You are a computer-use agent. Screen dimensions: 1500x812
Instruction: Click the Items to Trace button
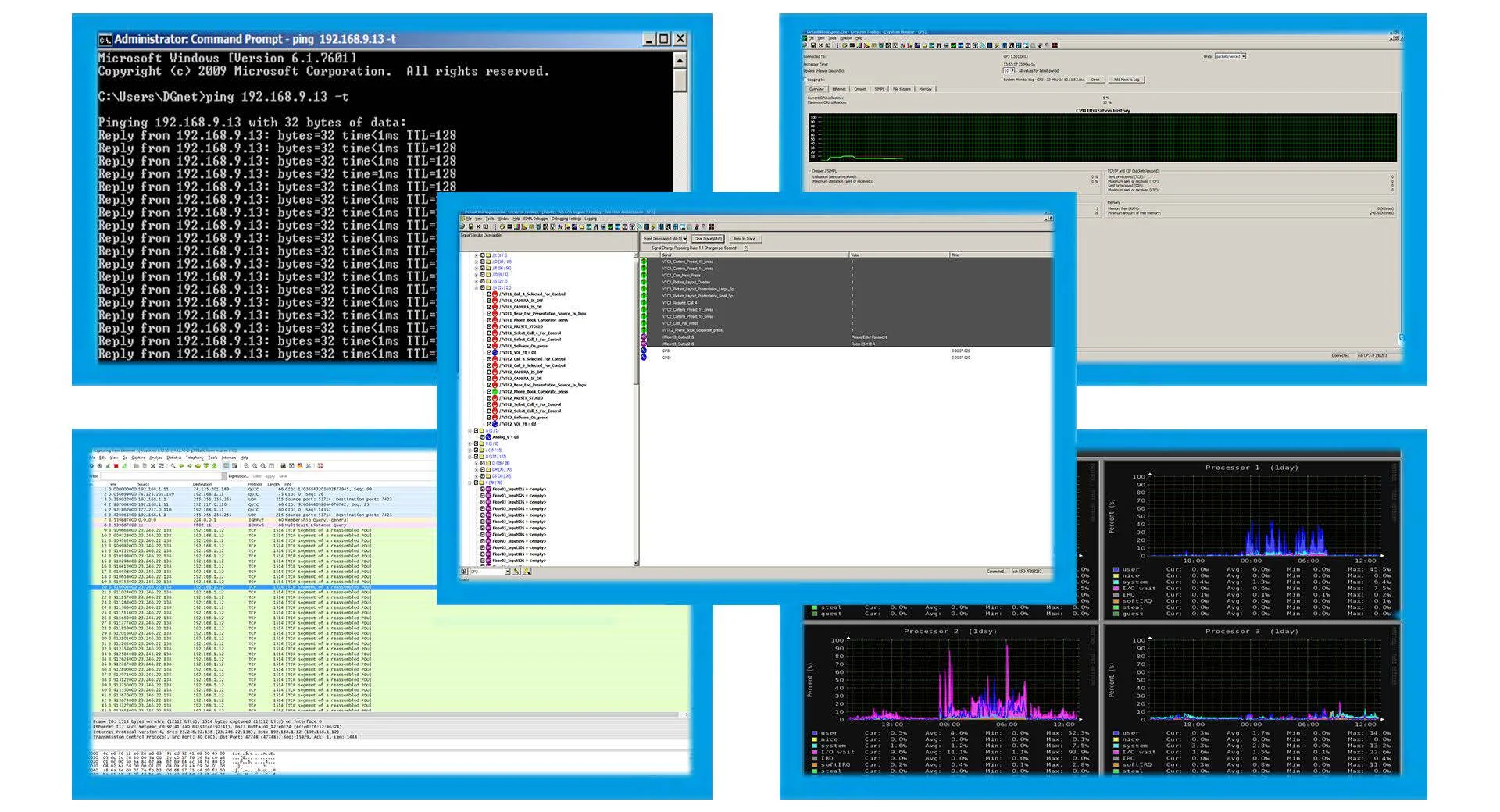[745, 239]
